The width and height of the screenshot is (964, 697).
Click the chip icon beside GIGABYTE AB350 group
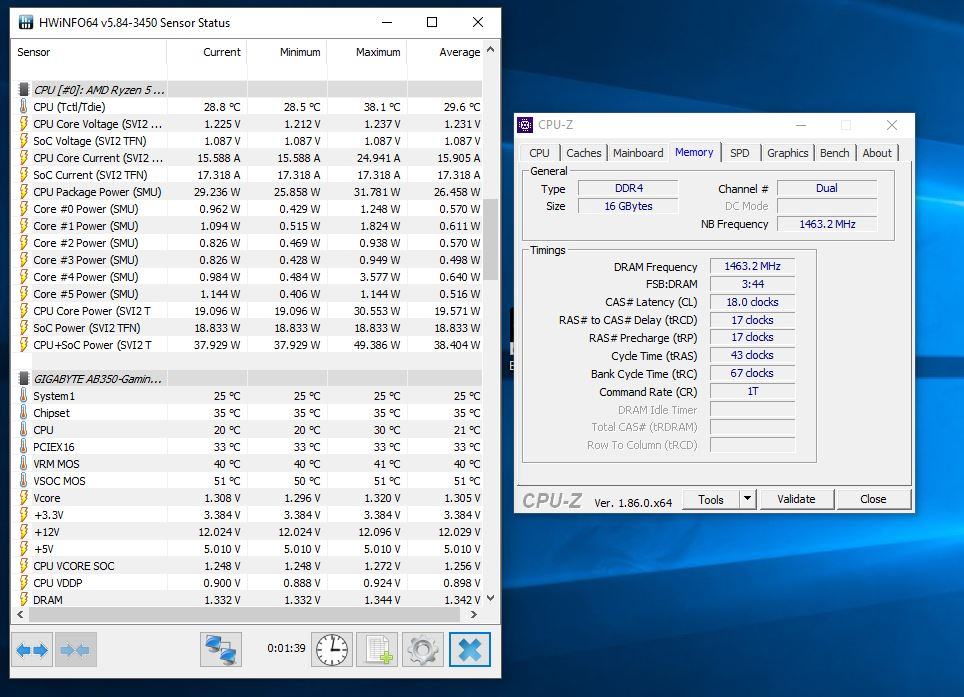point(24,379)
